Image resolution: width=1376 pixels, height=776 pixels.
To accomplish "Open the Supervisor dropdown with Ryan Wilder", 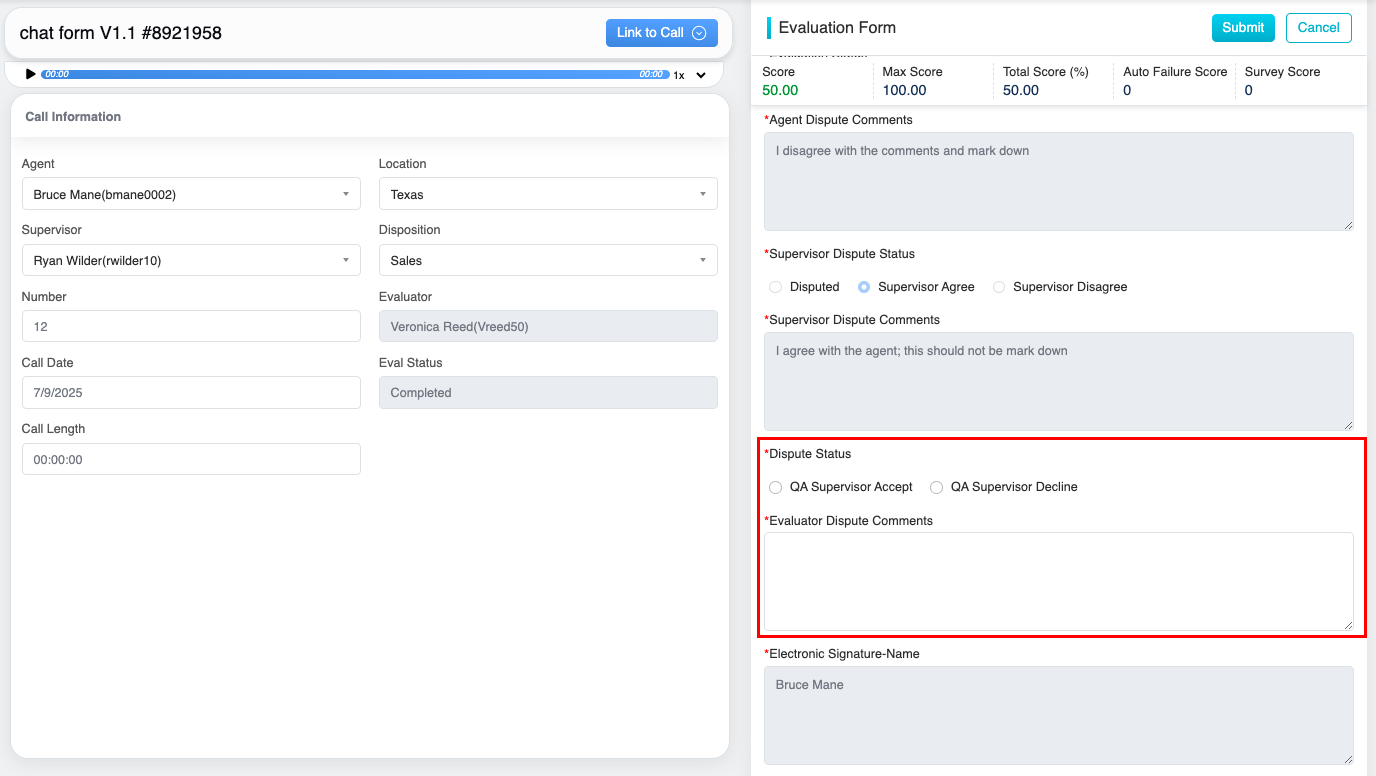I will click(x=190, y=260).
